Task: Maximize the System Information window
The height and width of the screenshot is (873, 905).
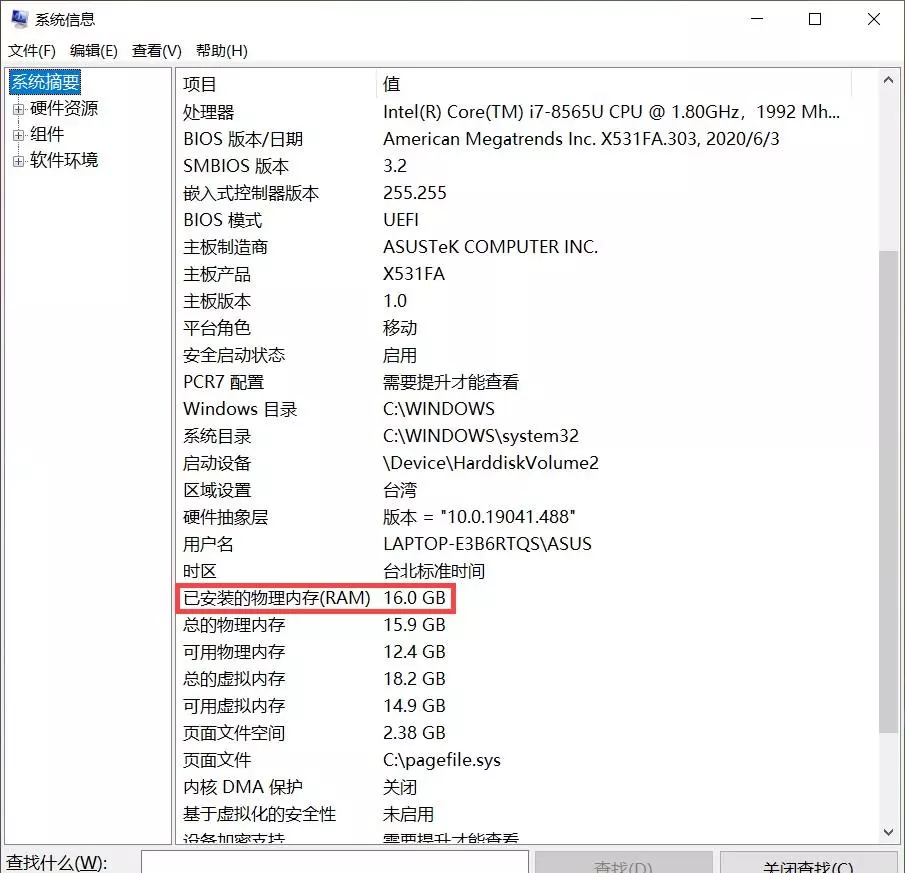Action: [815, 19]
